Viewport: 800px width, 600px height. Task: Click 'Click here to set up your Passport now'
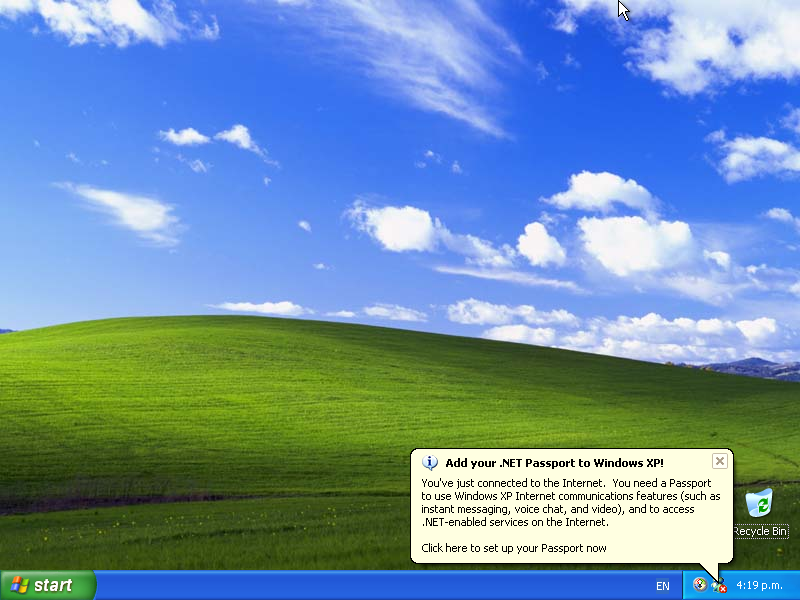point(514,548)
